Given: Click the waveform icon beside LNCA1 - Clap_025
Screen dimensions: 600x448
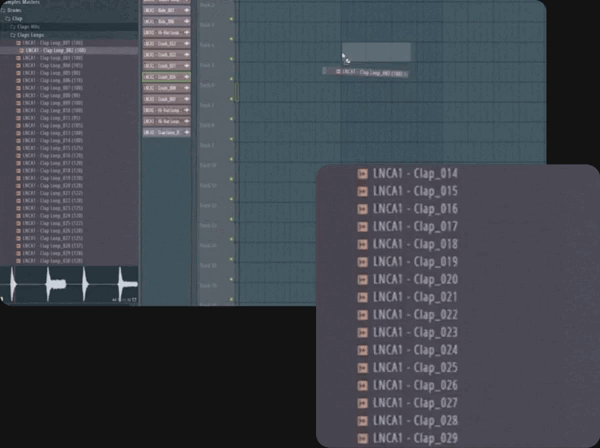Looking at the screenshot, I should (362, 368).
